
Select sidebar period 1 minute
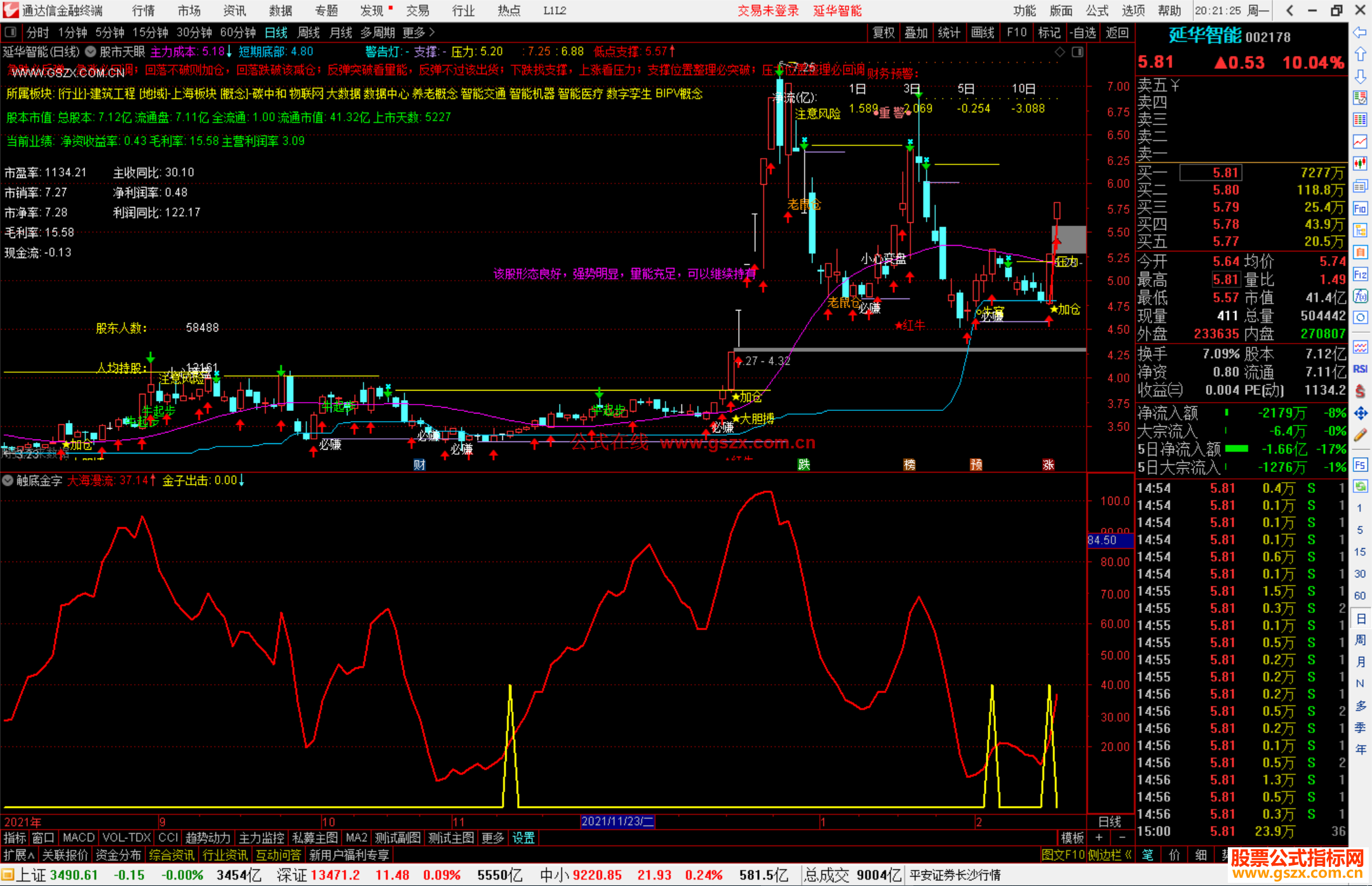tap(1359, 508)
